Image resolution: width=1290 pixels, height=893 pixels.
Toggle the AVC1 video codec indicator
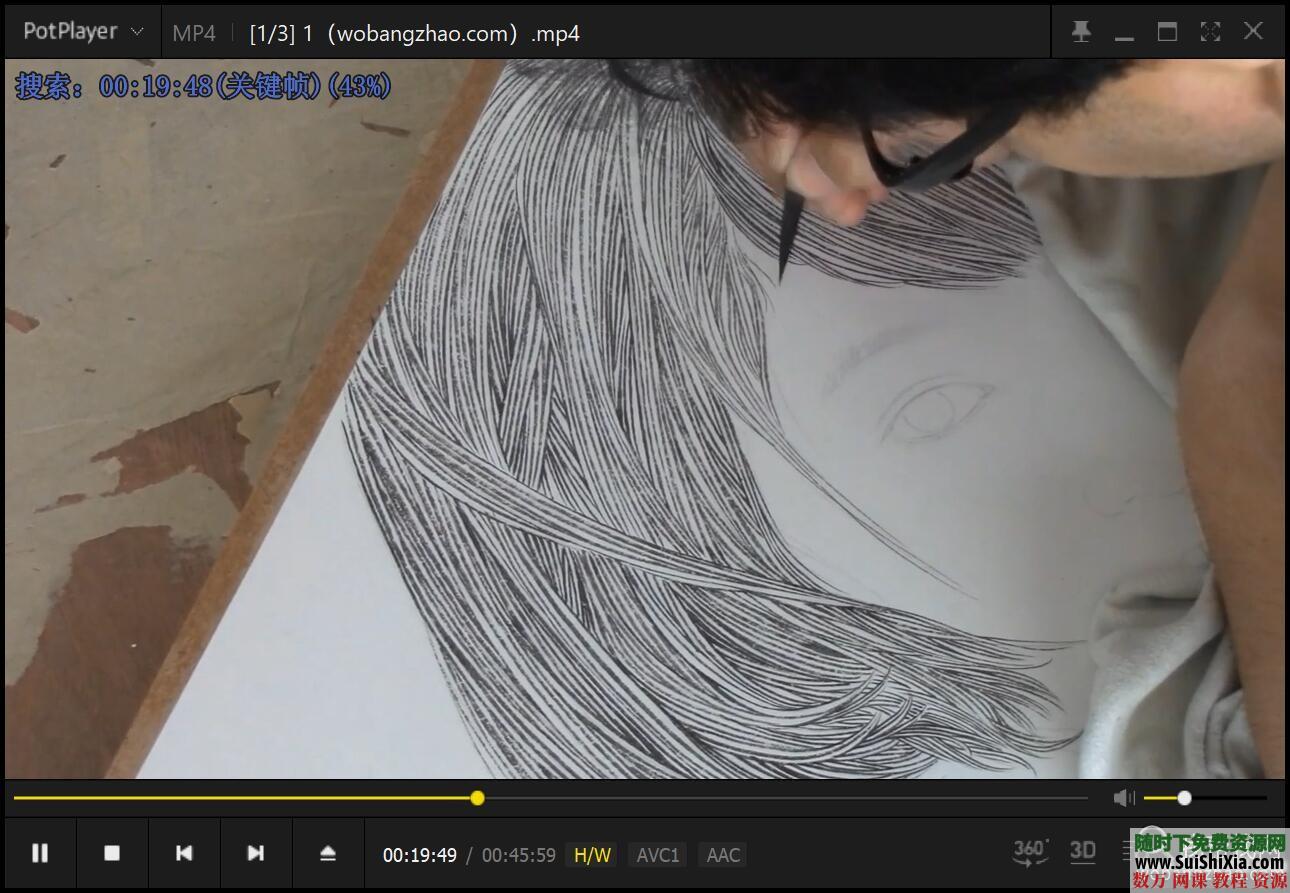[657, 855]
